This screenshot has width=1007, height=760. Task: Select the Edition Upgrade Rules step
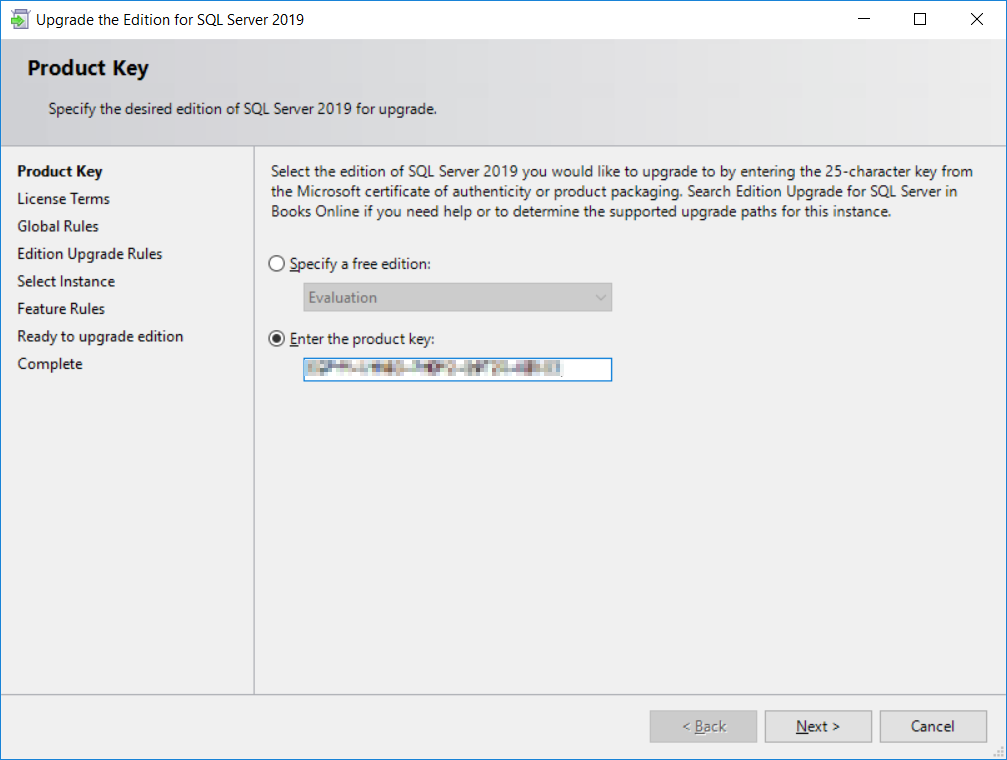pyautogui.click(x=90, y=254)
